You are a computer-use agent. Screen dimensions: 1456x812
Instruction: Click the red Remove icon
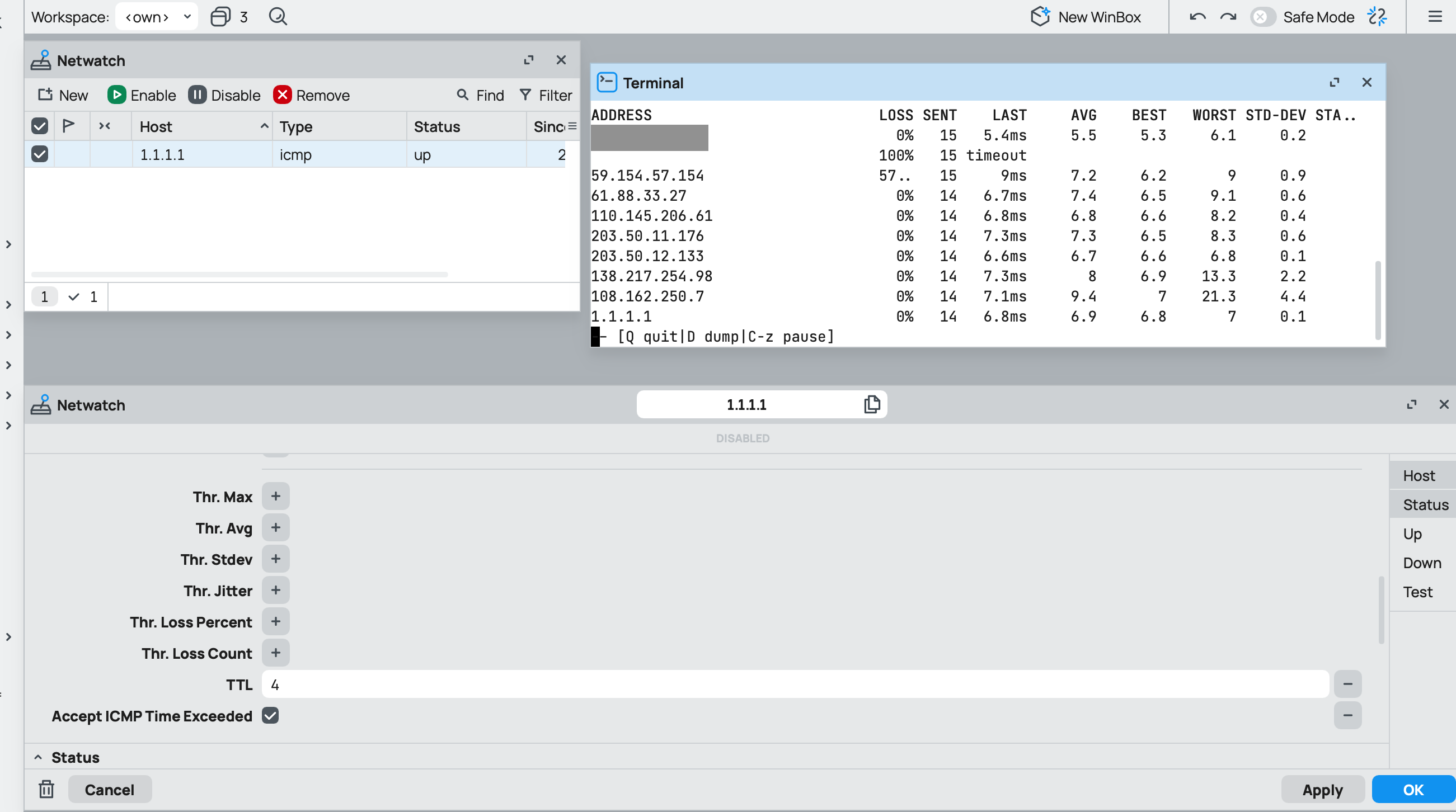click(282, 95)
